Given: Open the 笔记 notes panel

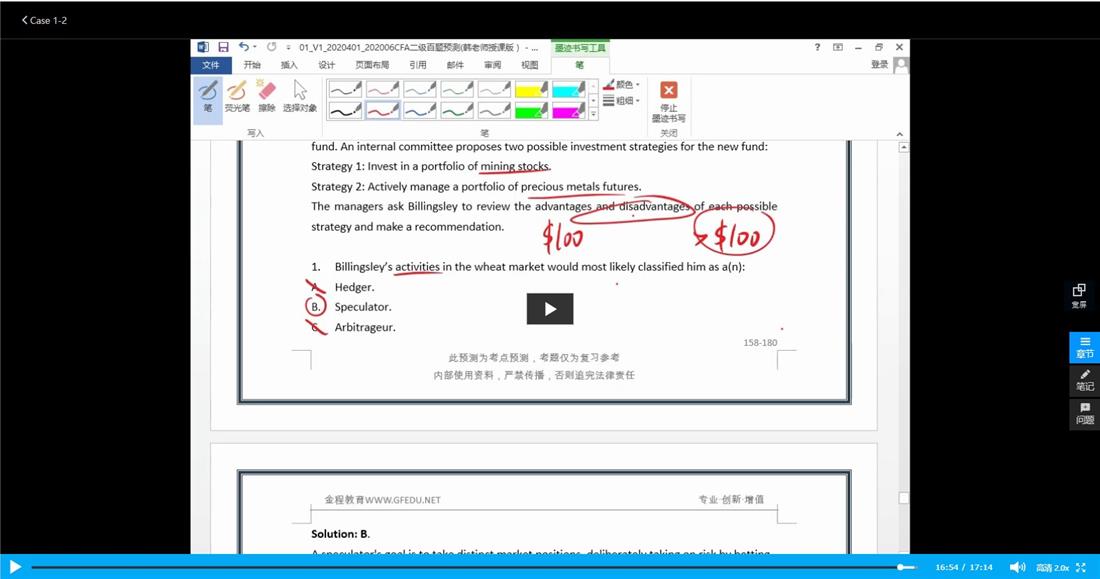Looking at the screenshot, I should tap(1085, 380).
